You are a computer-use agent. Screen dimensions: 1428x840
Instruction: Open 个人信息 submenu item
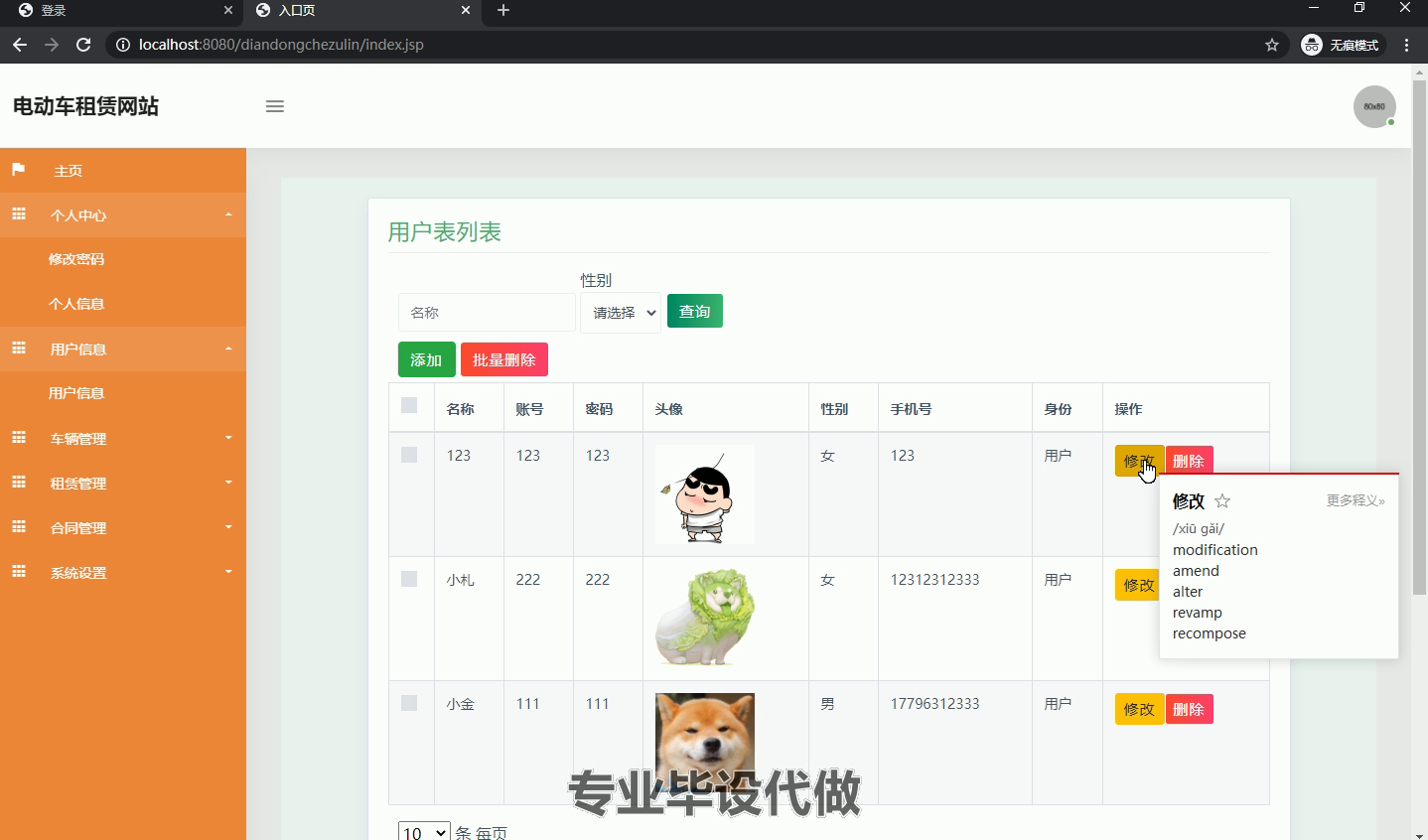tap(76, 304)
